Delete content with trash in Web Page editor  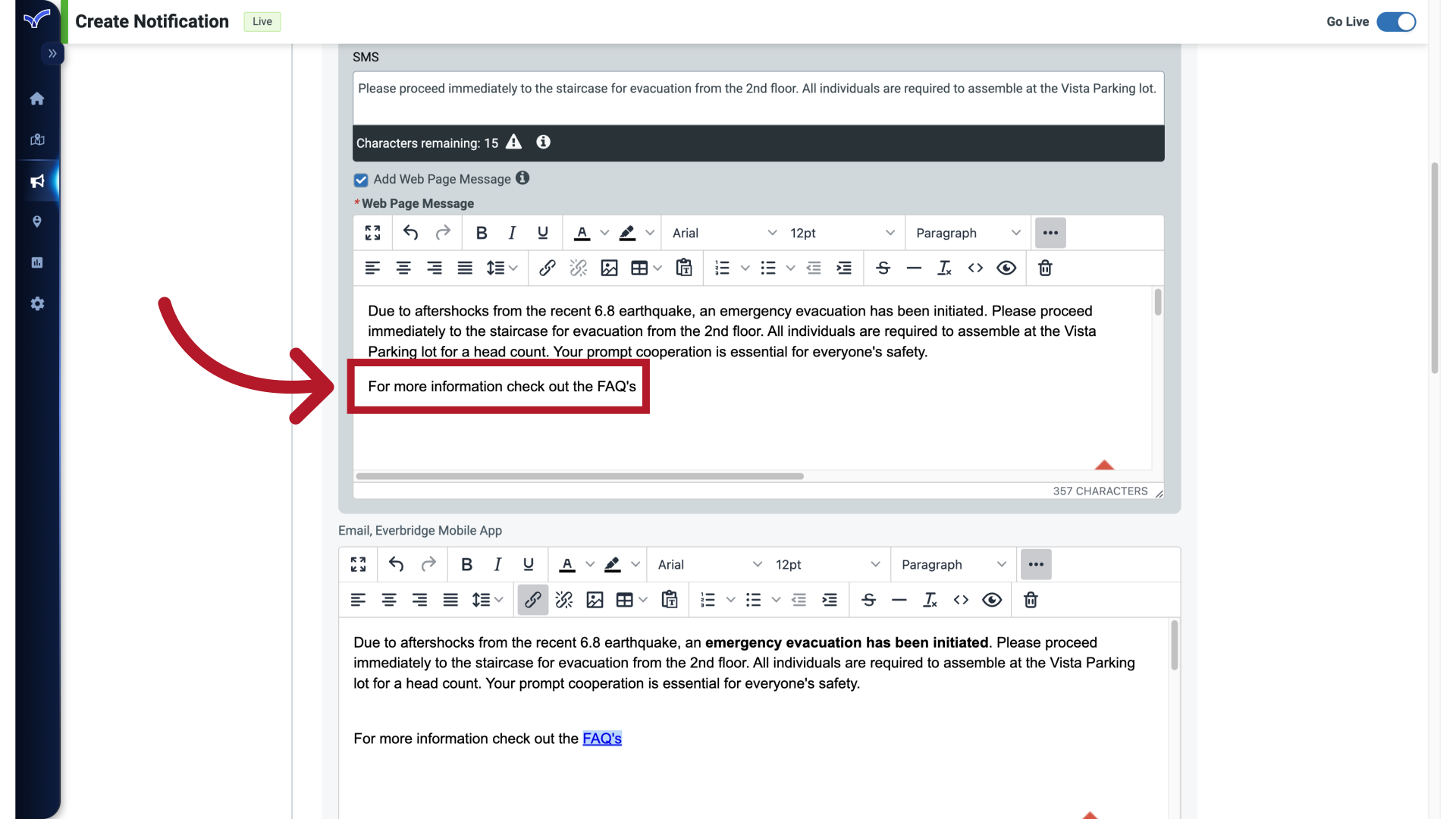click(1045, 268)
